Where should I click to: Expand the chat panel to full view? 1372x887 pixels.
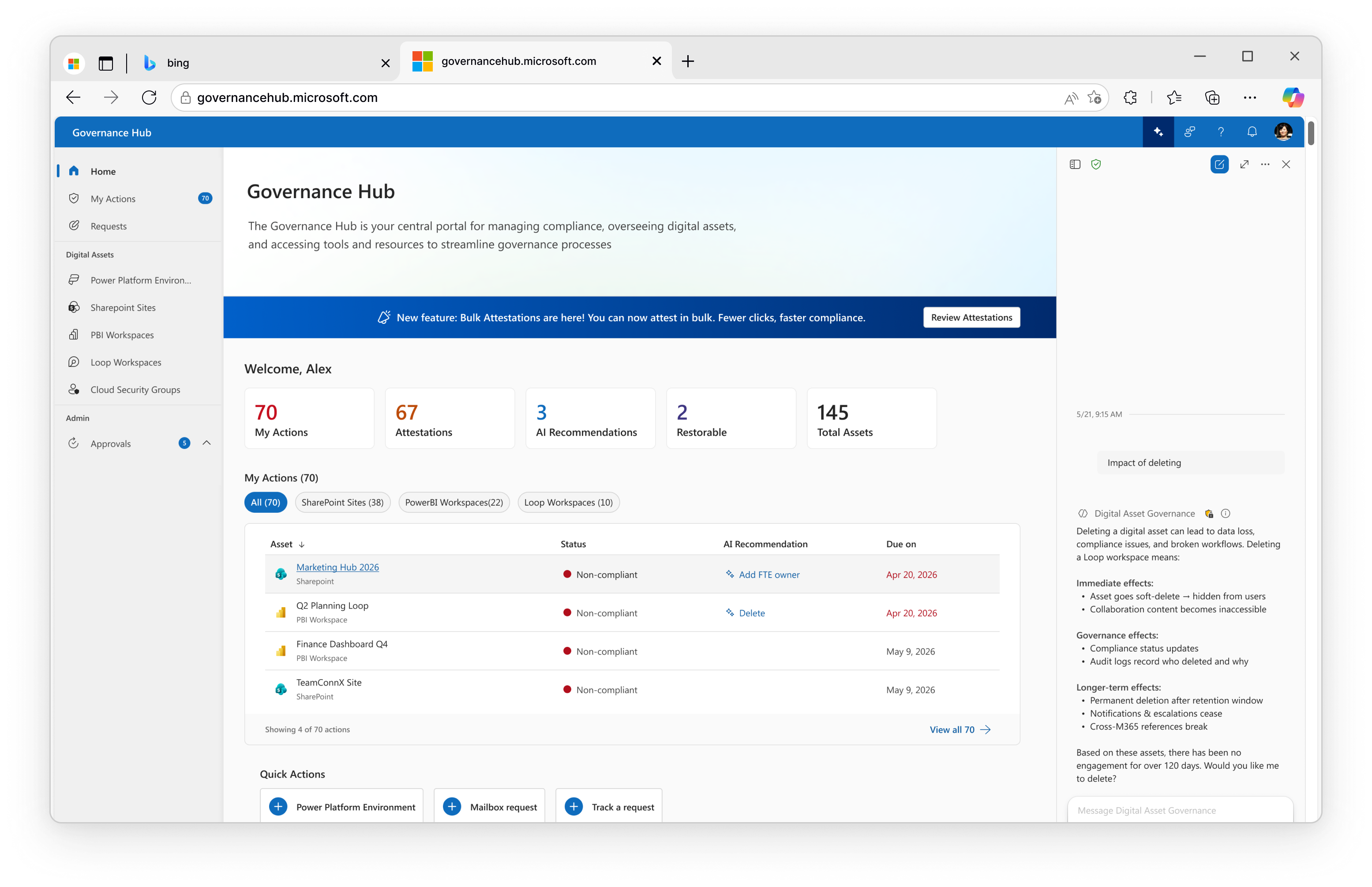click(x=1244, y=165)
